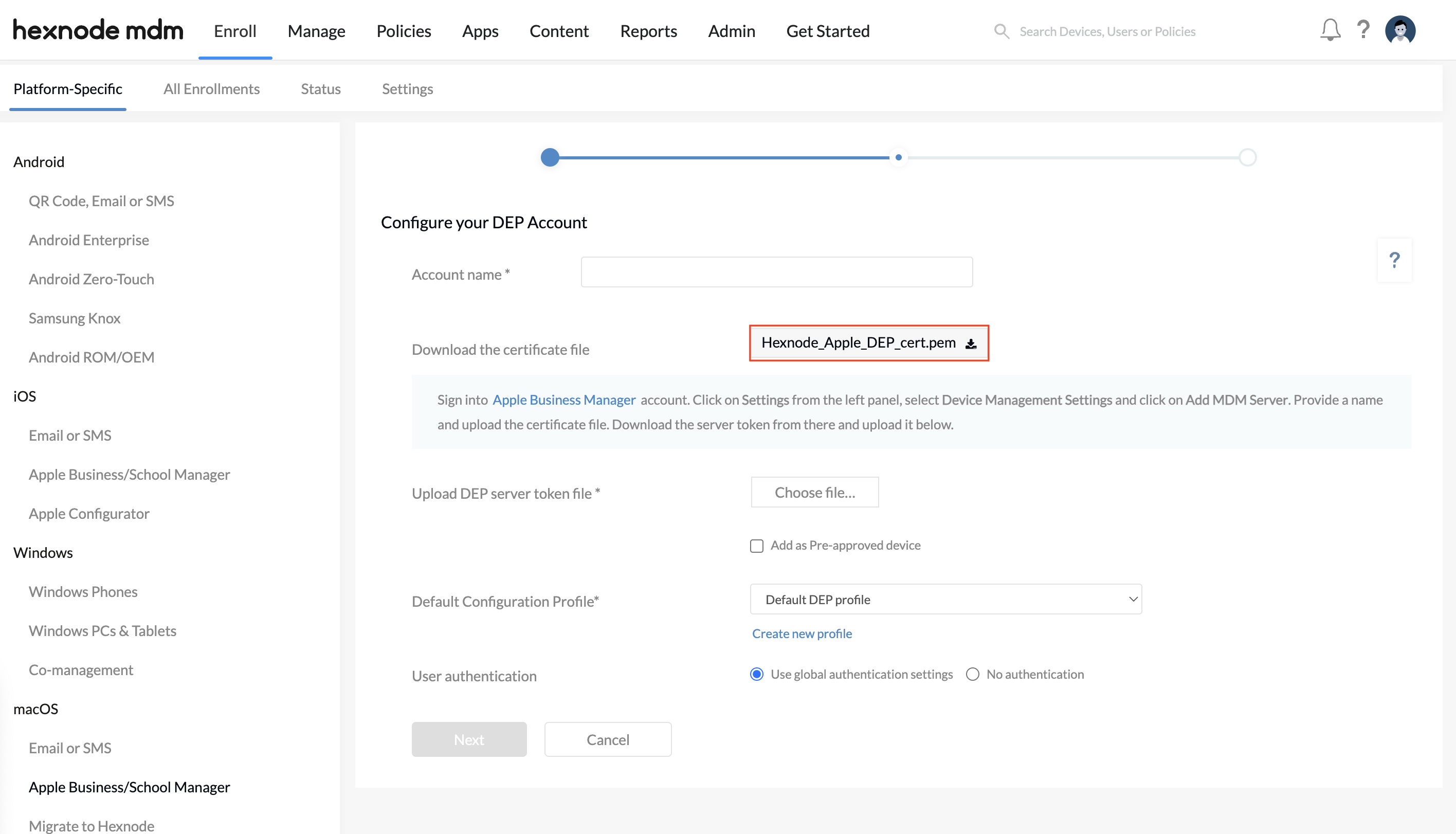Viewport: 1456px width, 834px height.
Task: Click the download icon beside certificate filename
Action: (971, 343)
